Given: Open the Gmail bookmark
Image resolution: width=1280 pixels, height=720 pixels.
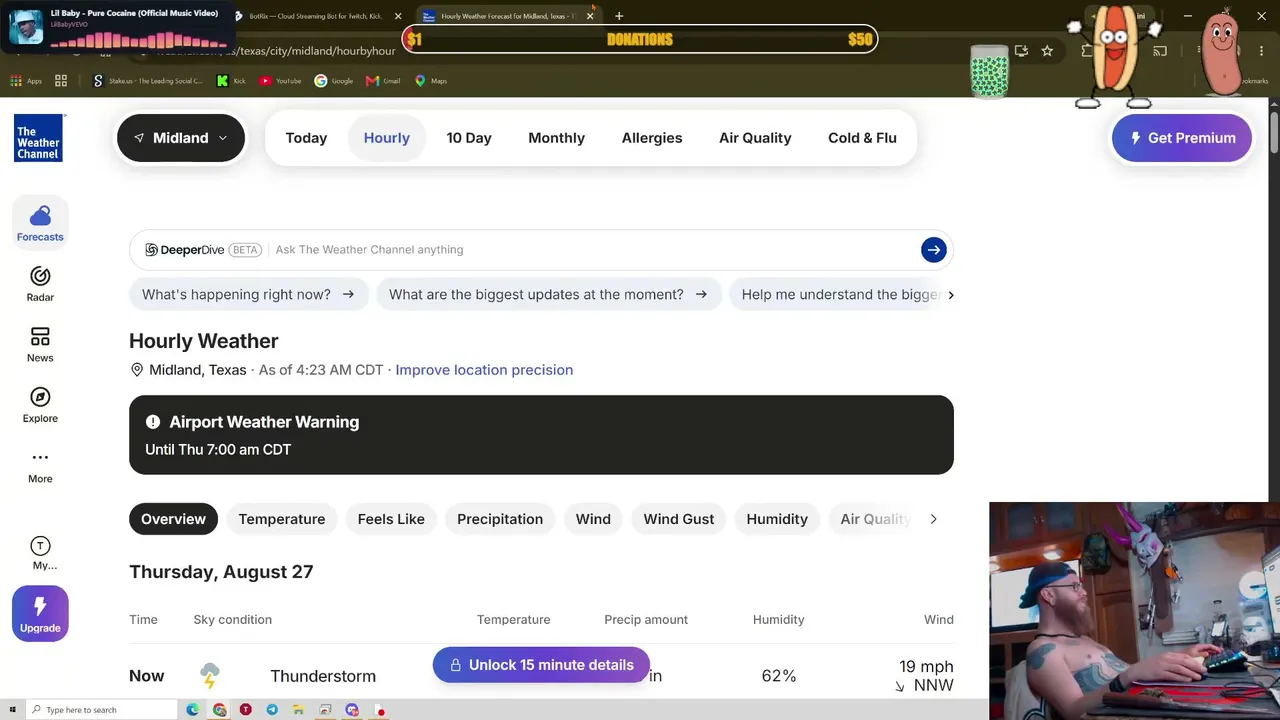Looking at the screenshot, I should coord(384,81).
